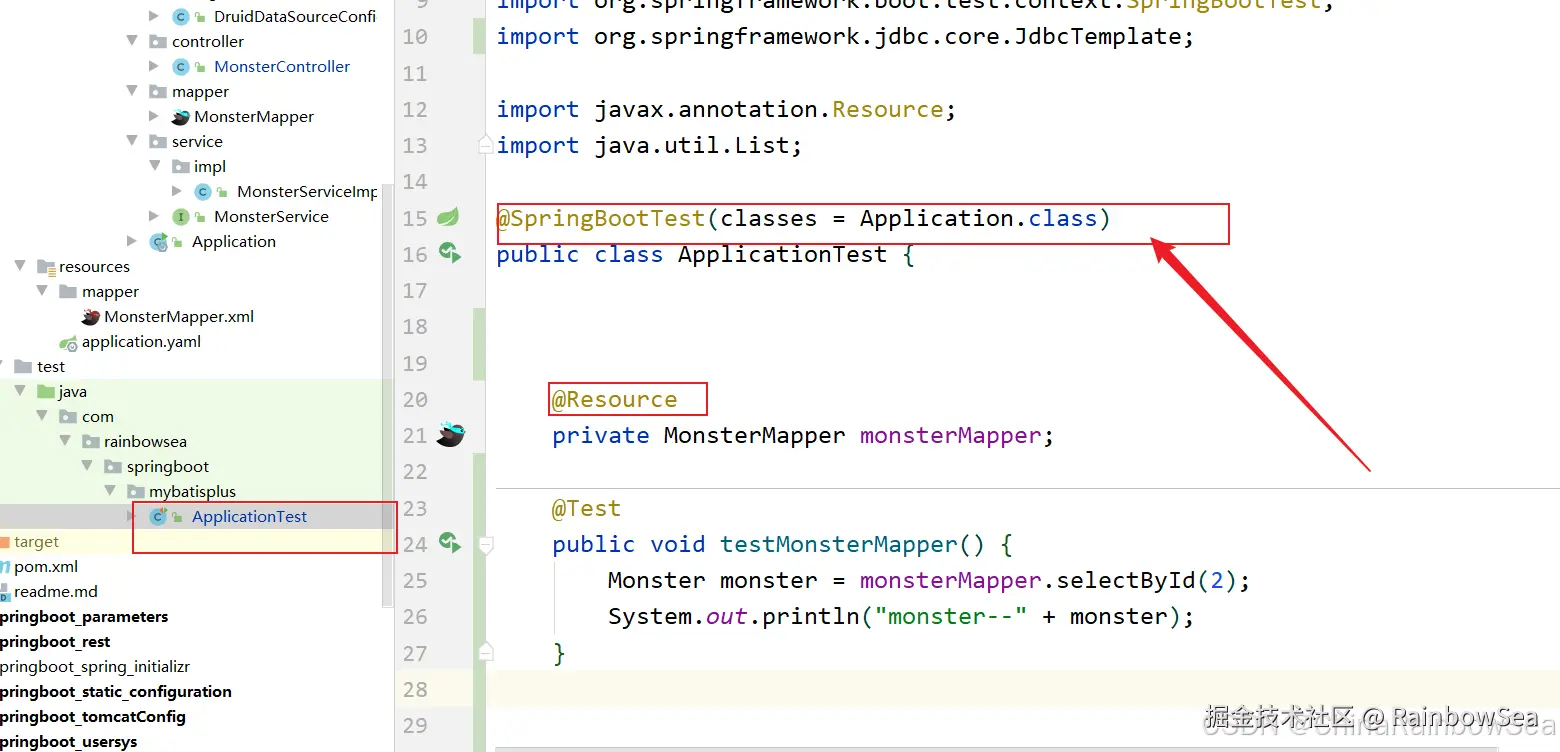Click selectById call on line 25
The height and width of the screenshot is (752, 1560).
click(1126, 580)
